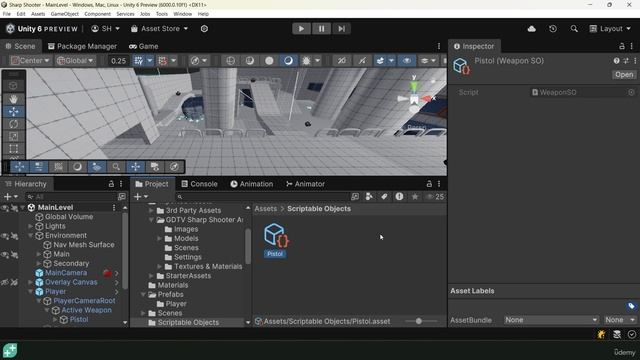The width and height of the screenshot is (640, 360).
Task: Open the Models folder in Project tree
Action: 186,238
